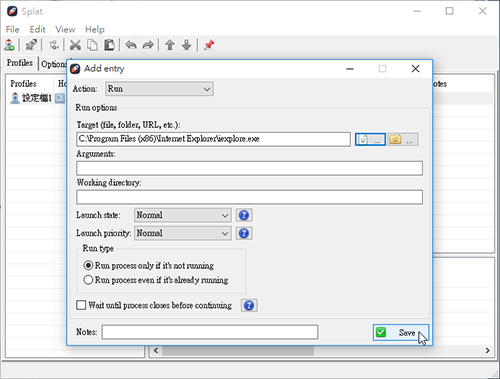500x379 pixels.
Task: Open the Launch priority dropdown
Action: point(183,233)
